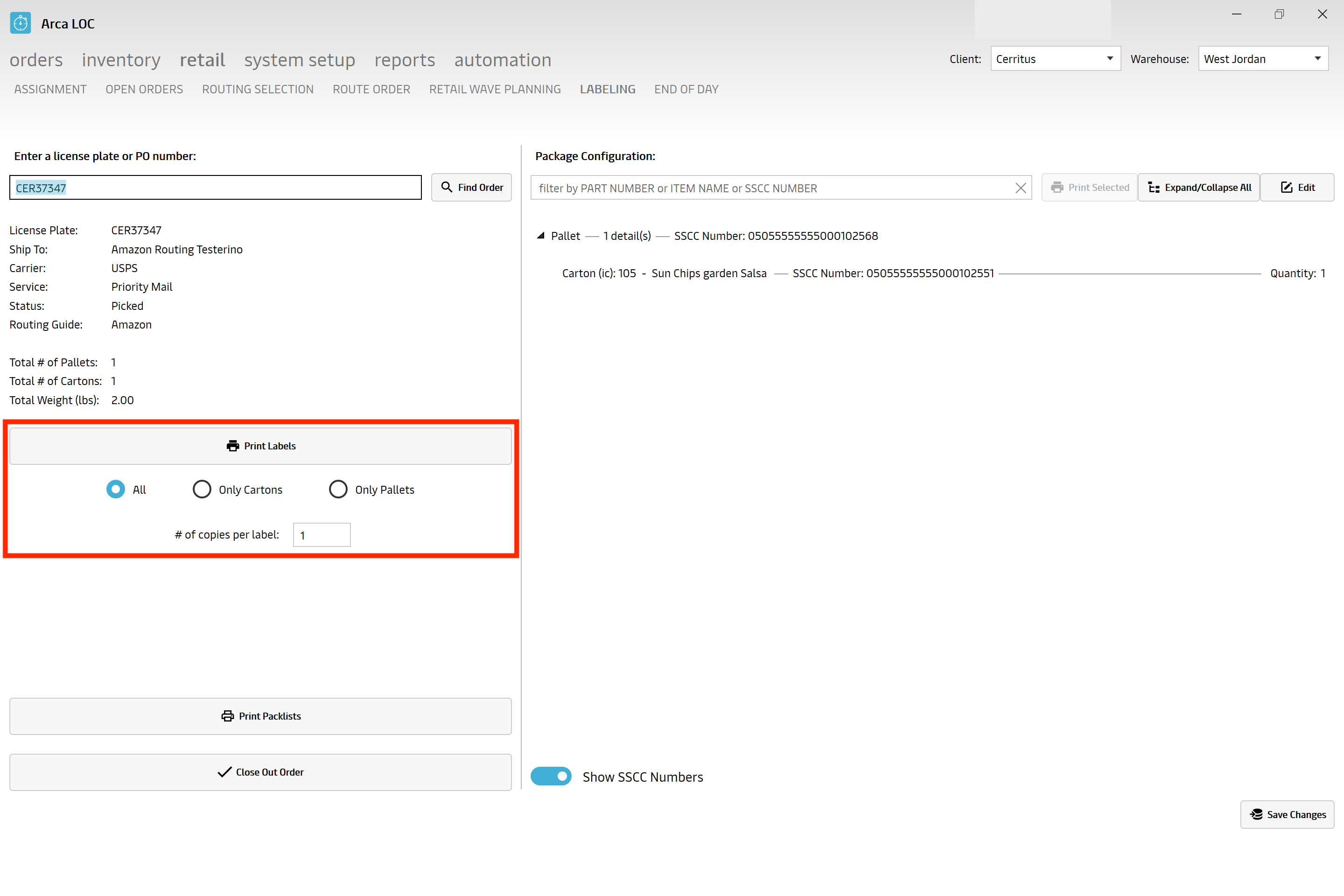Switch to the END OF DAY tab
Image resolution: width=1344 pixels, height=896 pixels.
pos(686,89)
